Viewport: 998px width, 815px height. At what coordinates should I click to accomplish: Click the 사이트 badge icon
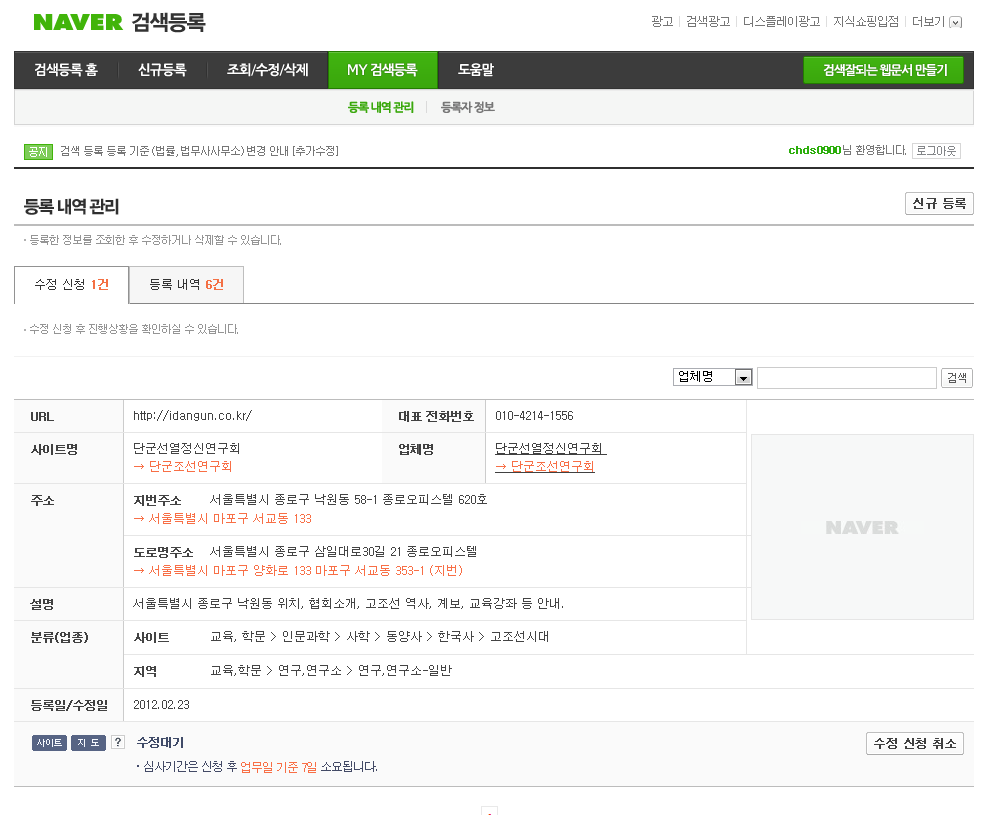pyautogui.click(x=49, y=742)
